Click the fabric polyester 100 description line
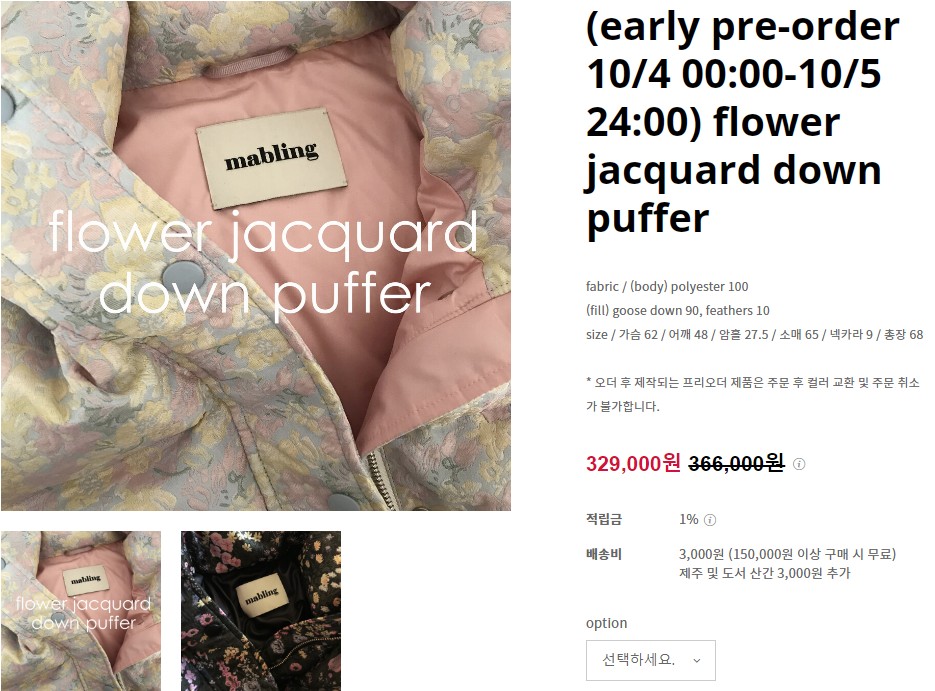Image resolution: width=935 pixels, height=691 pixels. pyautogui.click(x=667, y=287)
